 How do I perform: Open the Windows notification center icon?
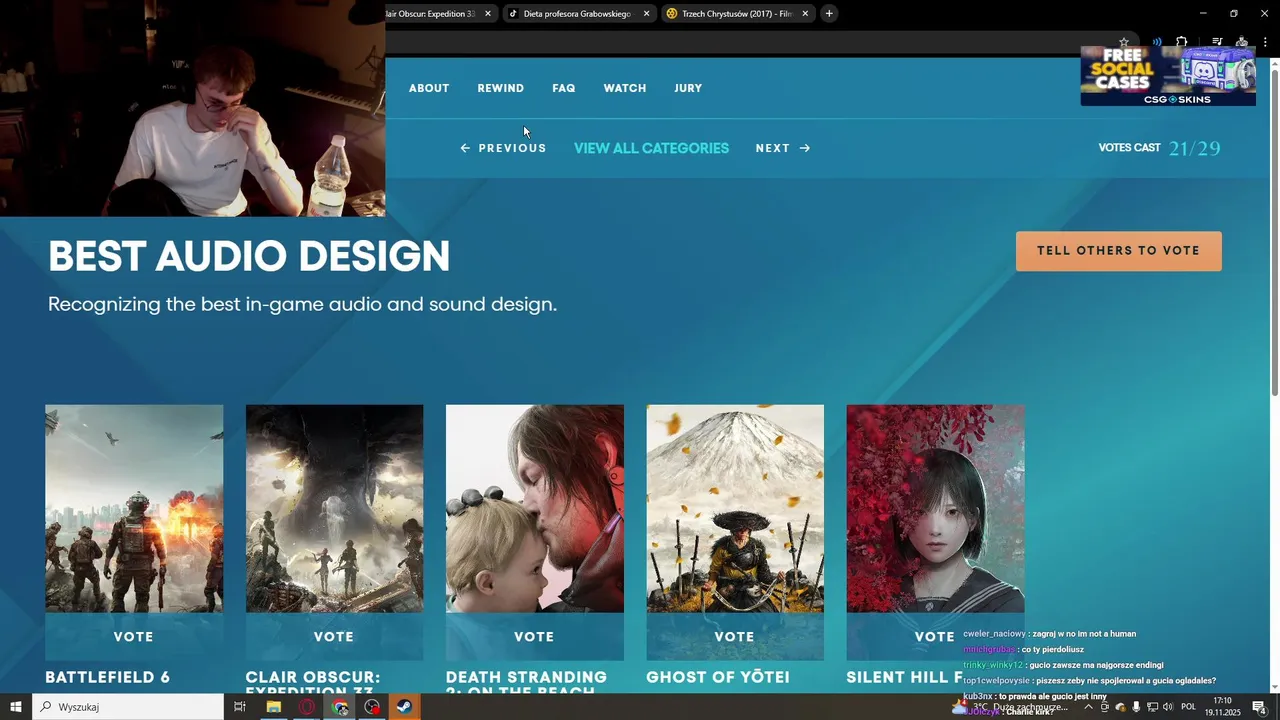tap(1260, 707)
